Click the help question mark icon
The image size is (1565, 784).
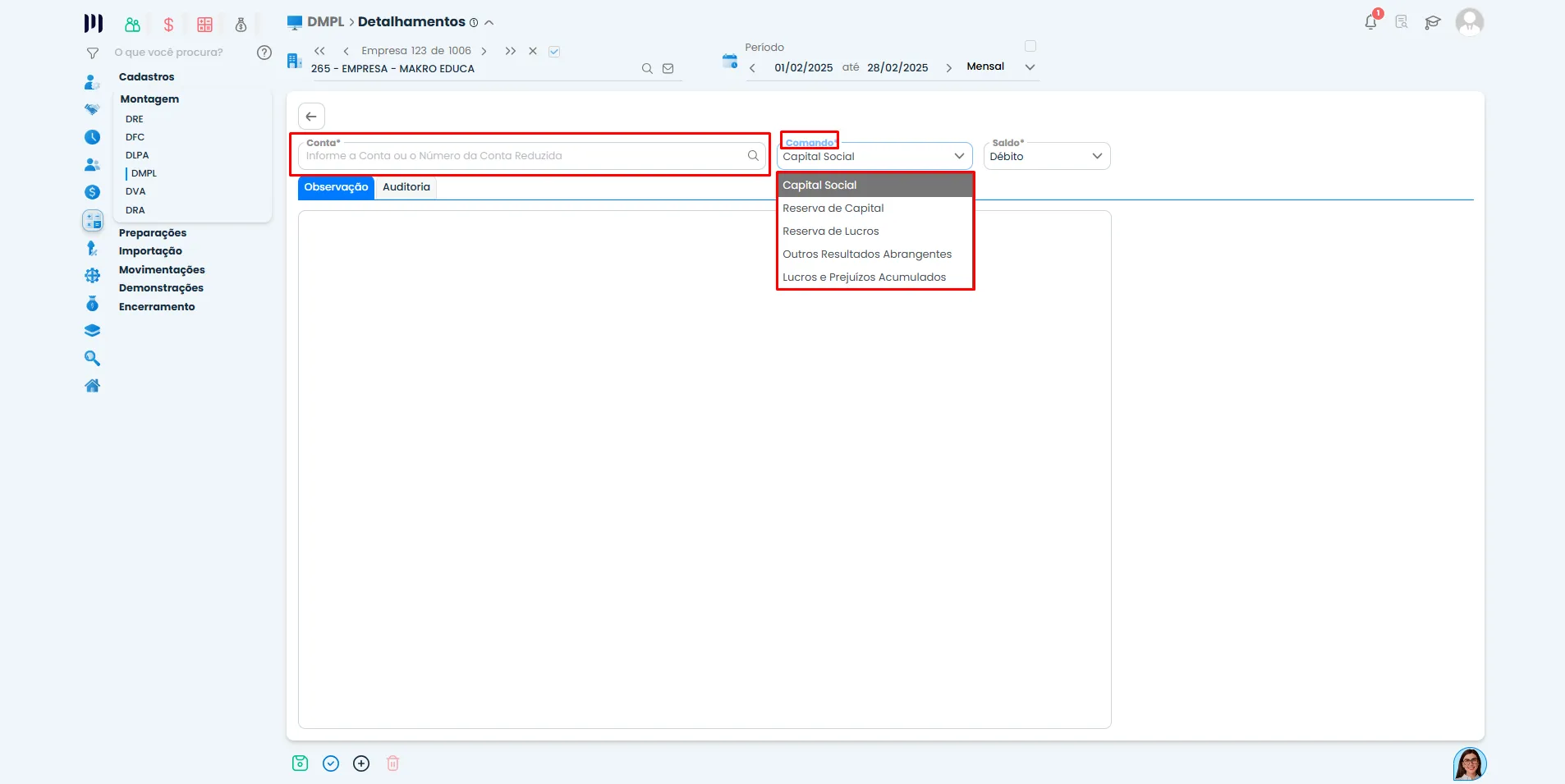pos(264,53)
